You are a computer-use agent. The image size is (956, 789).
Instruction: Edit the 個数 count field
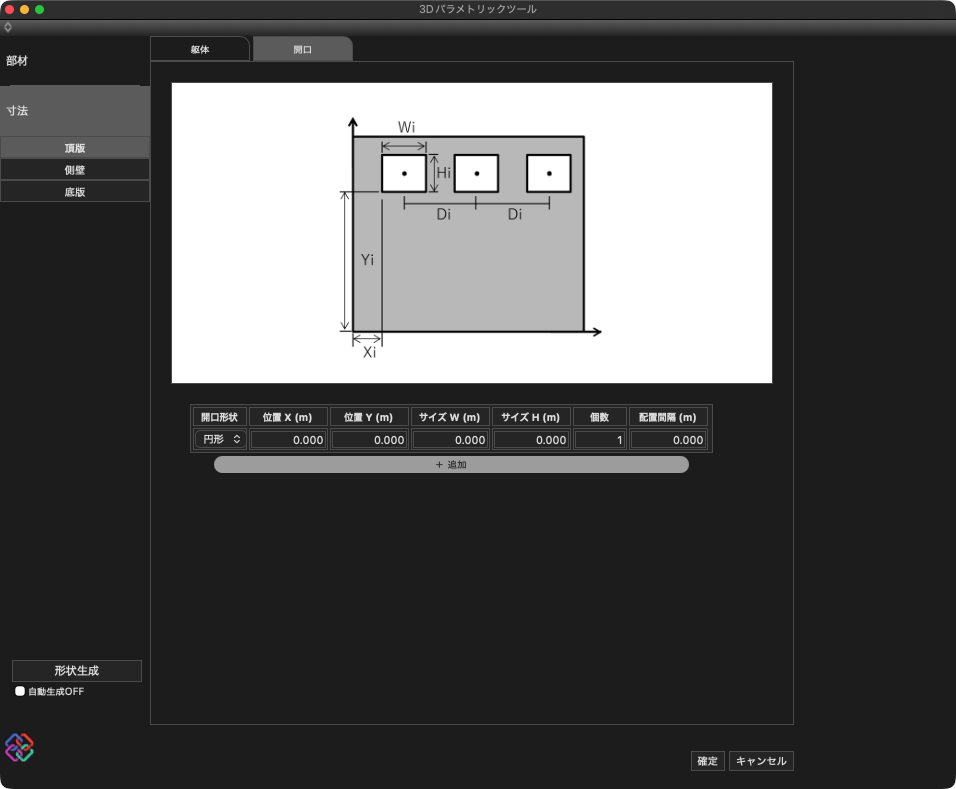(600, 440)
